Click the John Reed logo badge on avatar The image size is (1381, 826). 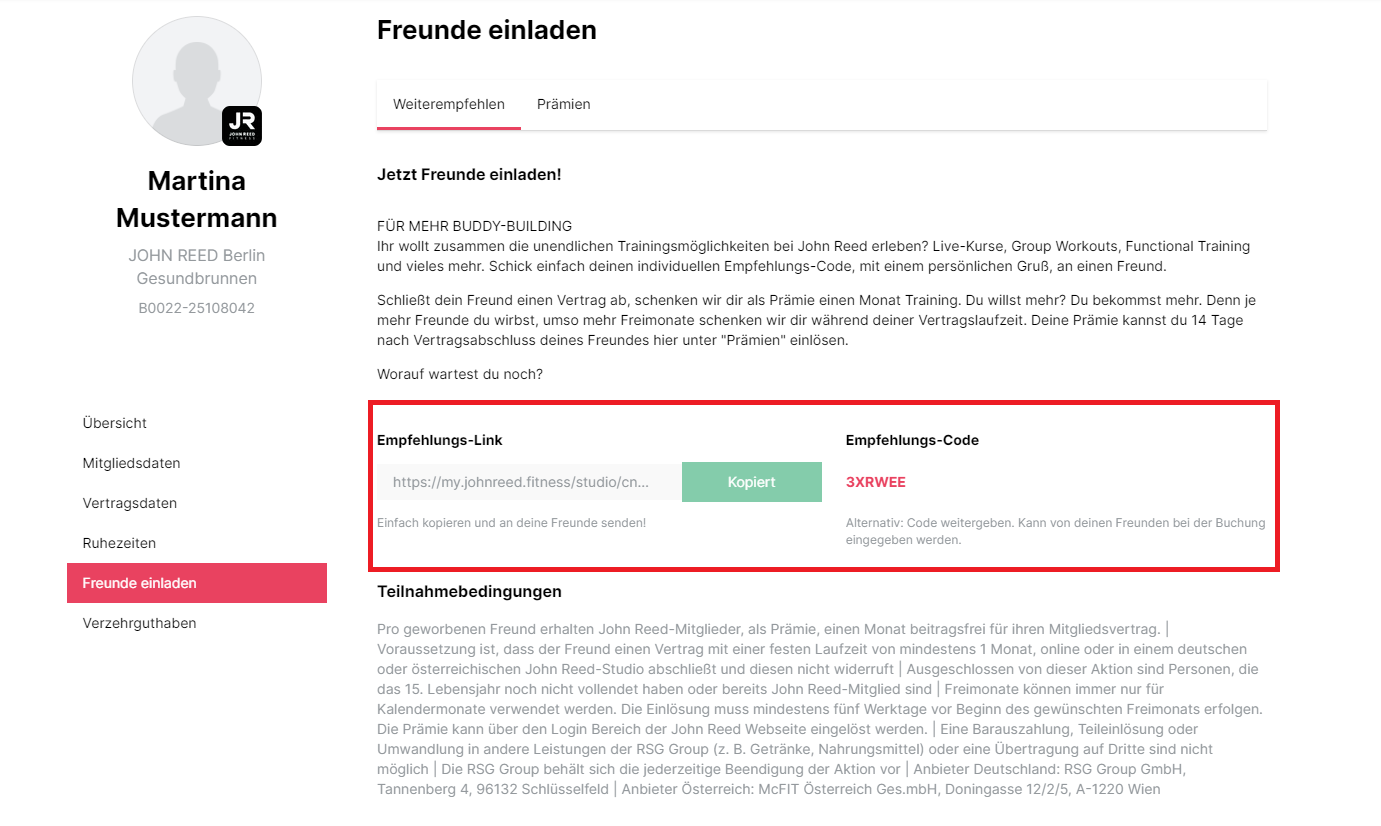point(242,126)
